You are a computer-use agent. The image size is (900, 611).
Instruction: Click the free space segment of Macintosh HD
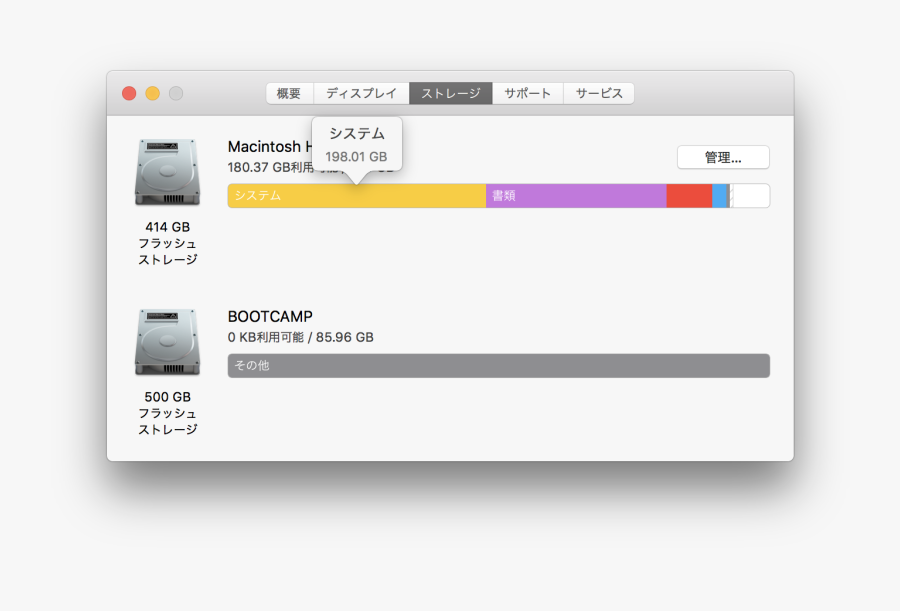(748, 196)
